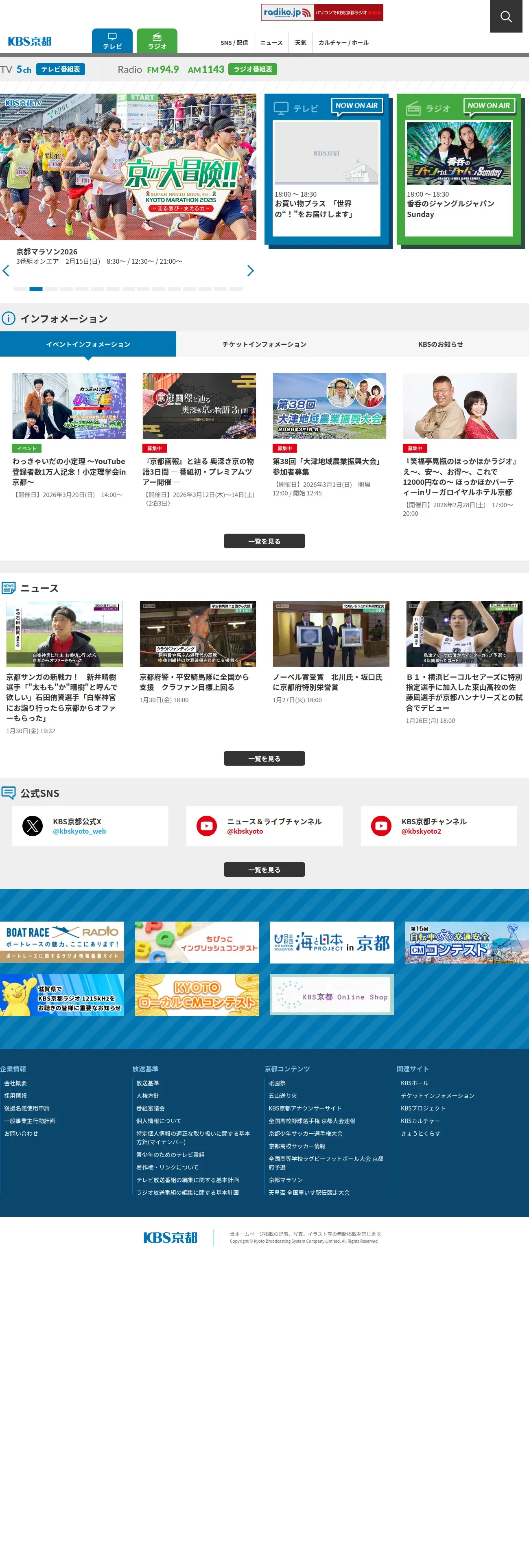Click the KBS京都 header logo
Viewport: 529px width, 1568px height.
click(x=29, y=42)
